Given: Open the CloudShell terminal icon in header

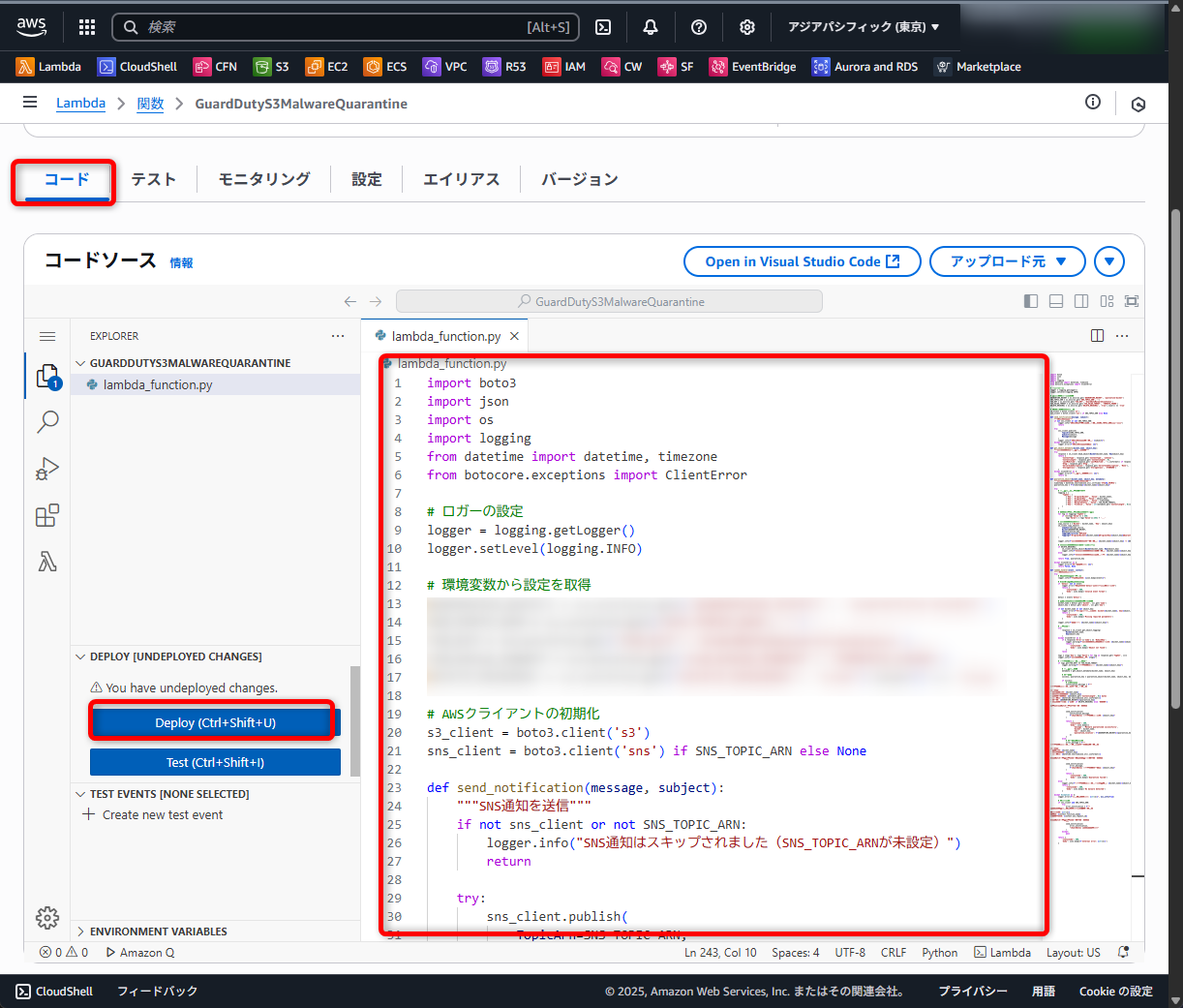Looking at the screenshot, I should tap(602, 27).
